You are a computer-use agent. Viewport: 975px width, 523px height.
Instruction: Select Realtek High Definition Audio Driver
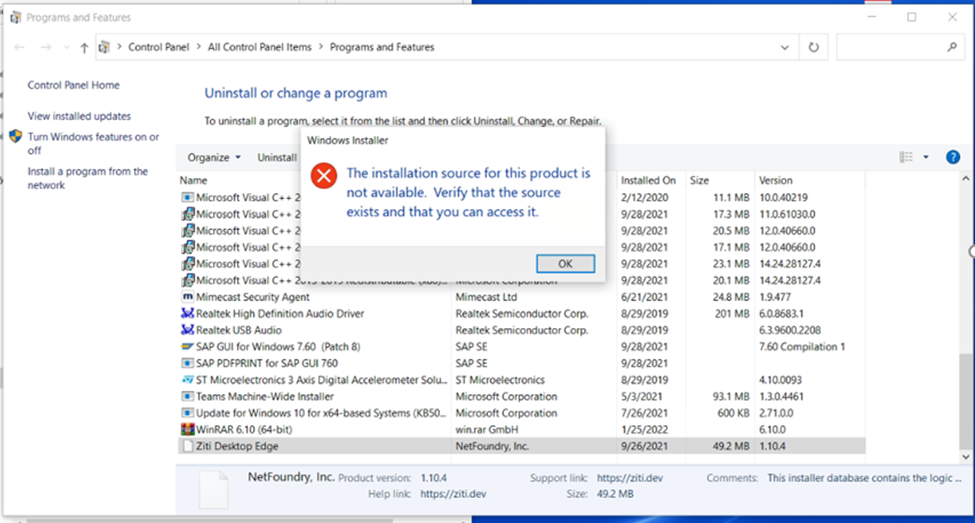[x=521, y=314]
